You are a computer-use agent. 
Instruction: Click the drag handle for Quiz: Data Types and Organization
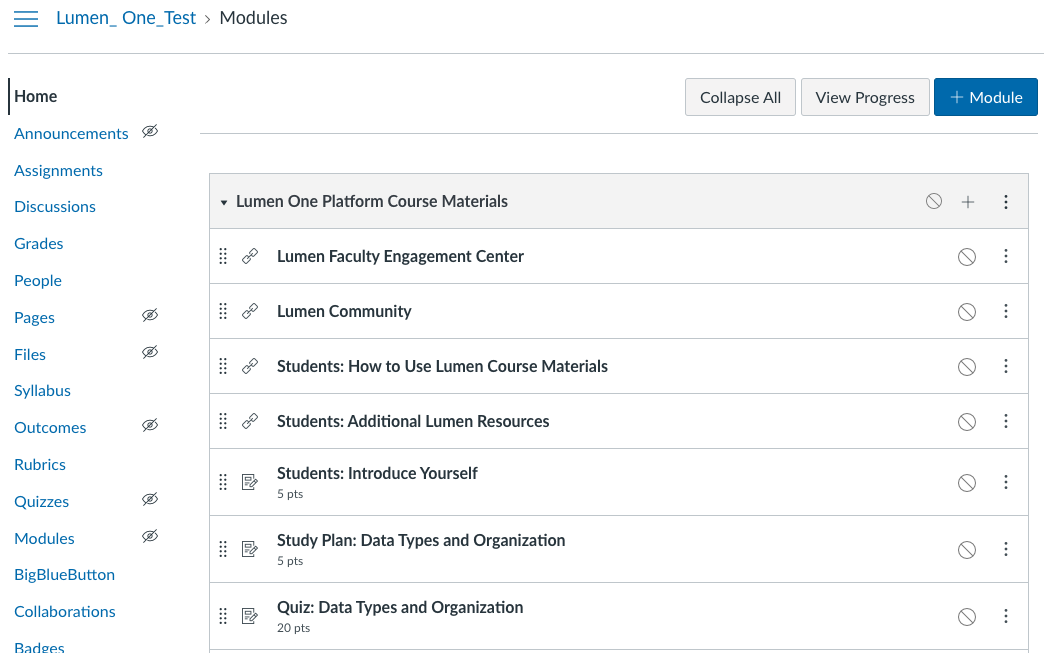(223, 616)
